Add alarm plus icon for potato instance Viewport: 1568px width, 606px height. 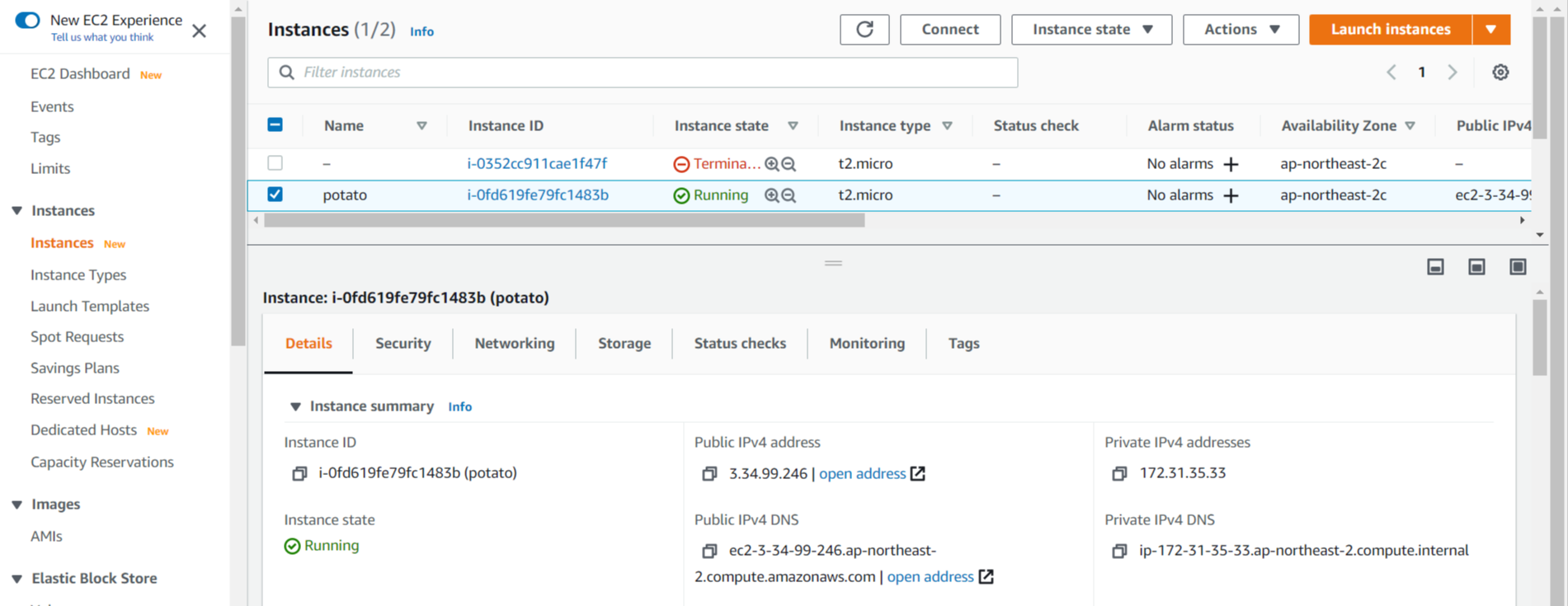click(x=1231, y=195)
